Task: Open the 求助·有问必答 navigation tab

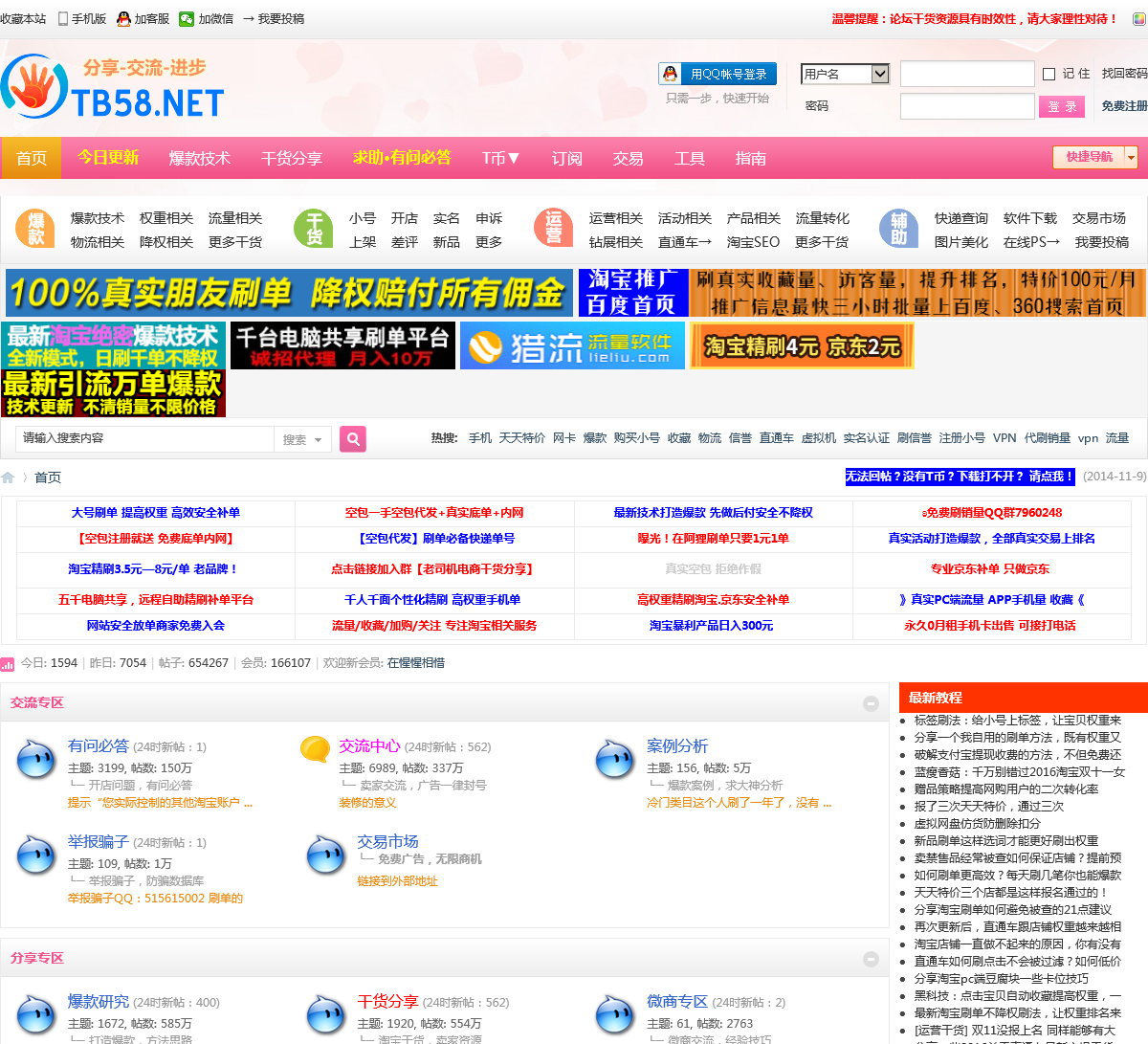Action: (402, 158)
